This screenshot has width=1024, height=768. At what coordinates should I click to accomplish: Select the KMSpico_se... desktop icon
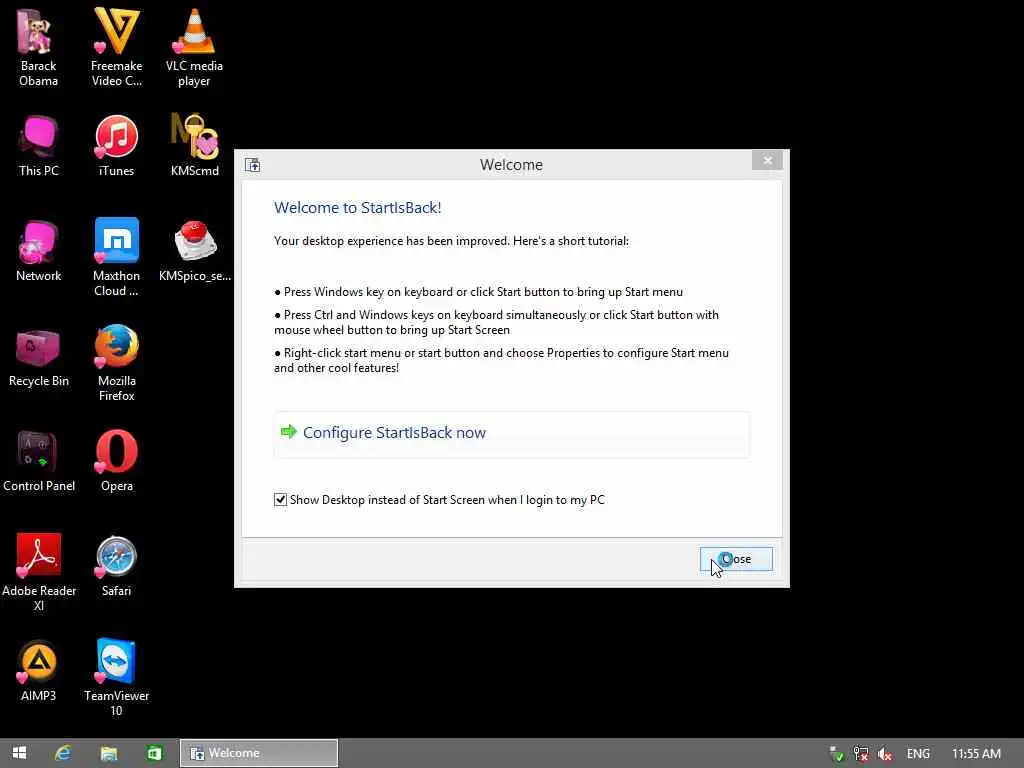[195, 250]
